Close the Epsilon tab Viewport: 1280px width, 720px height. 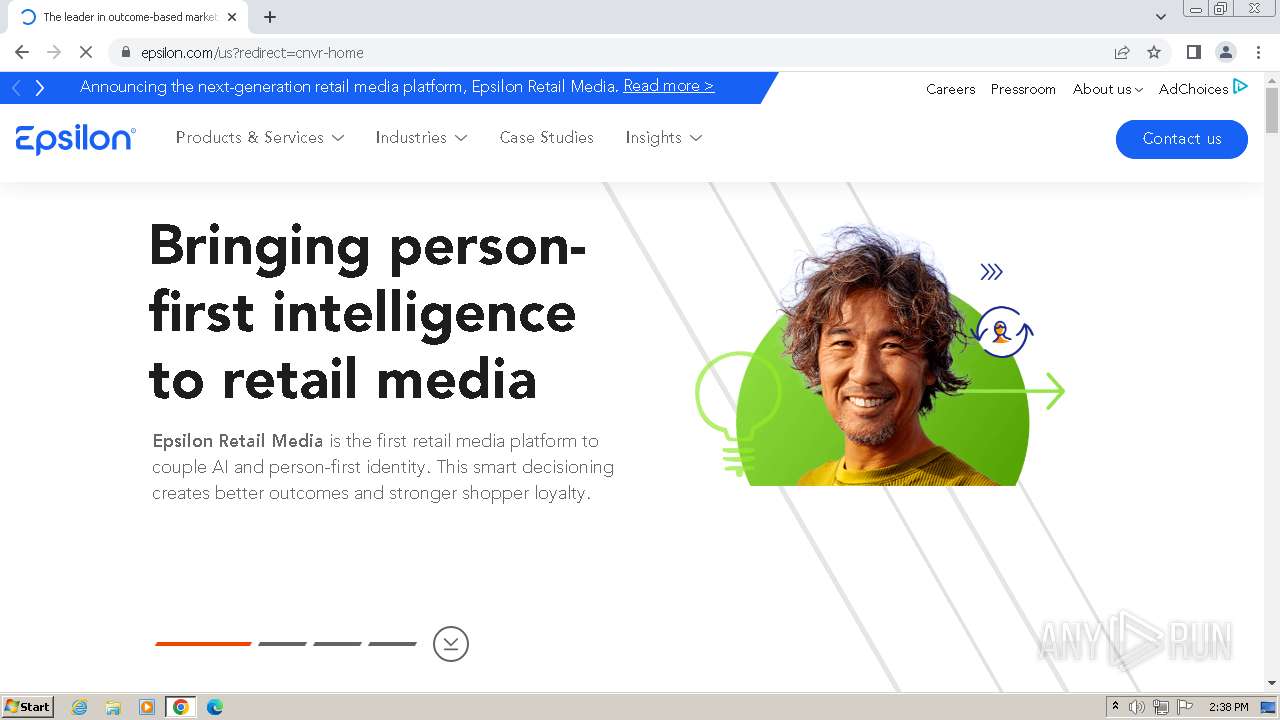tap(232, 17)
